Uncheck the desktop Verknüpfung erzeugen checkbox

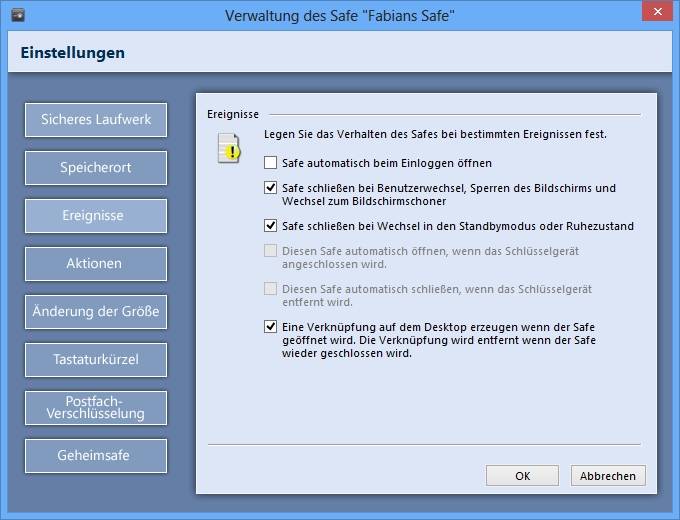click(271, 327)
